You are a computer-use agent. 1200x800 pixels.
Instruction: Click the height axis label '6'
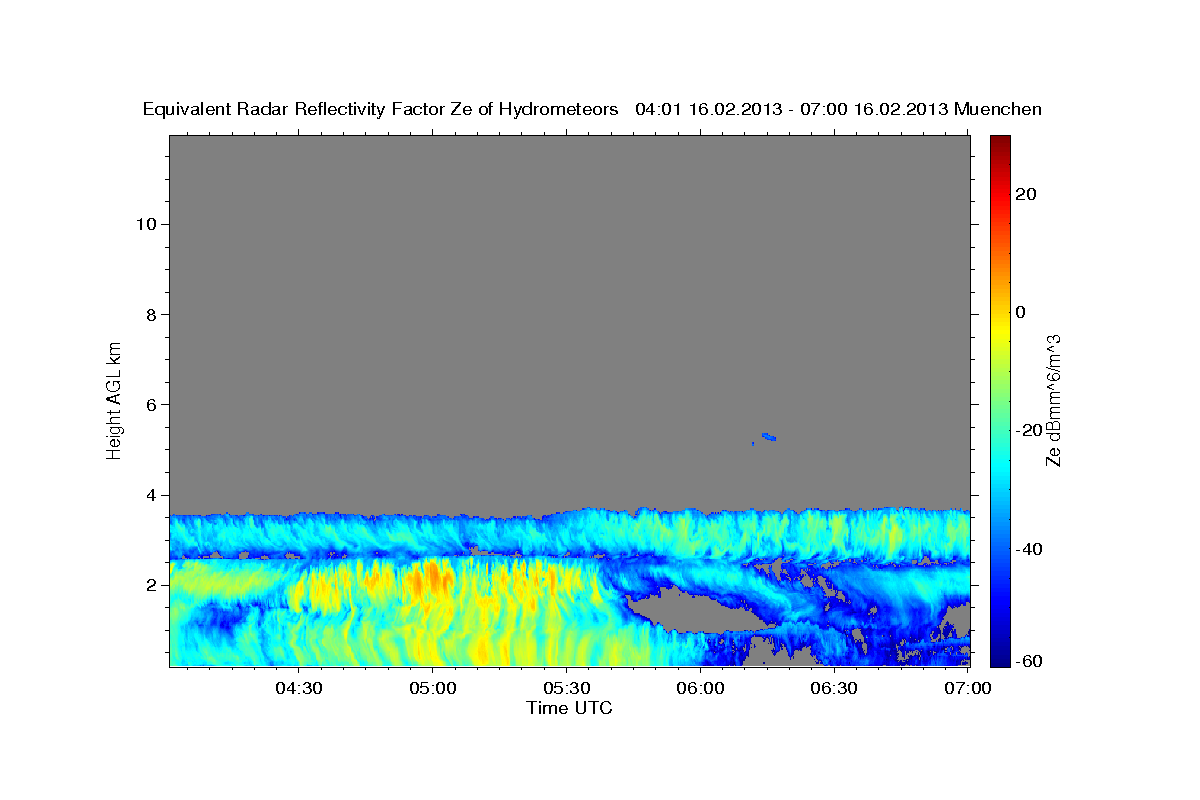(x=149, y=404)
